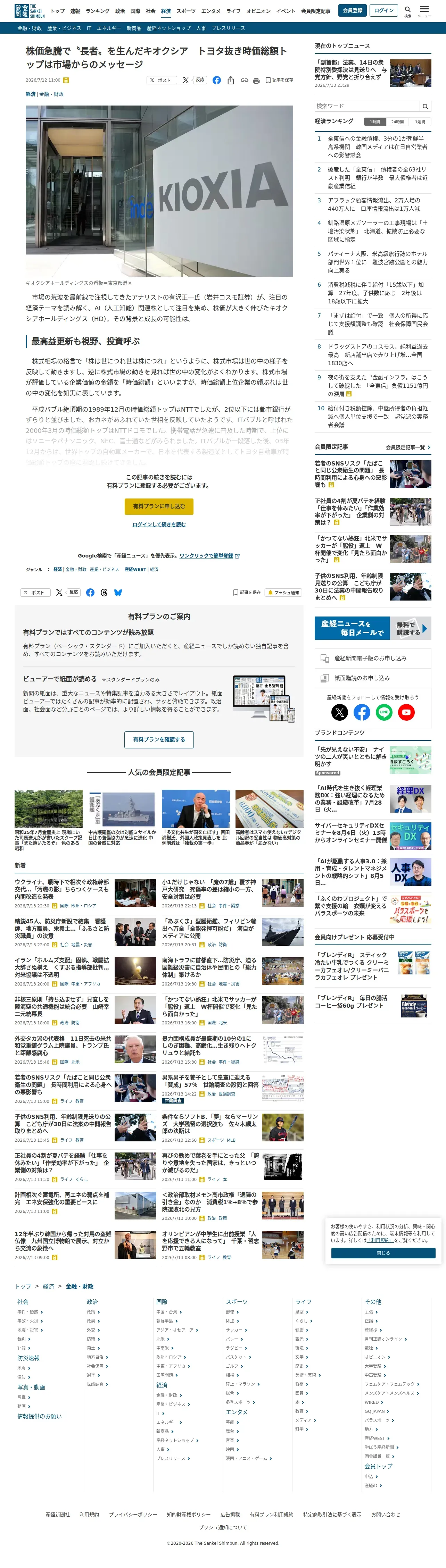Switch ranking to 24時間 tab
Image resolution: width=446 pixels, height=1568 pixels.
pyautogui.click(x=397, y=122)
